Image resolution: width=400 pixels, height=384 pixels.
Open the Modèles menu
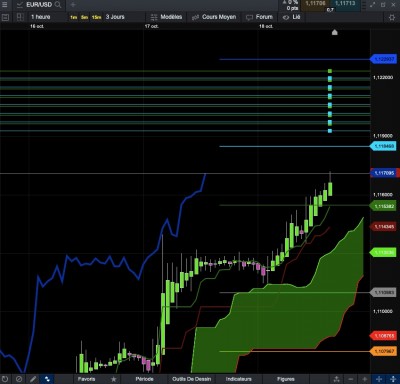tap(166, 17)
